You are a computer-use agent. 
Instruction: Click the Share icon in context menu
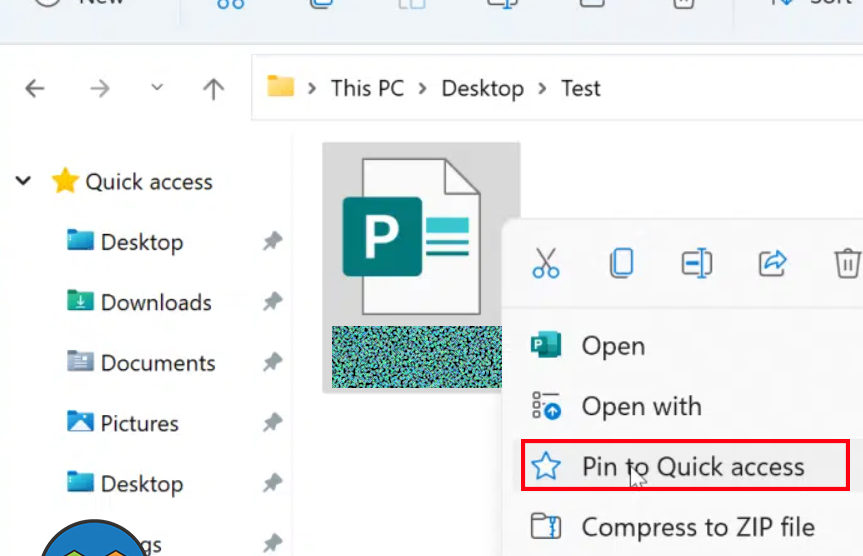[x=772, y=263]
